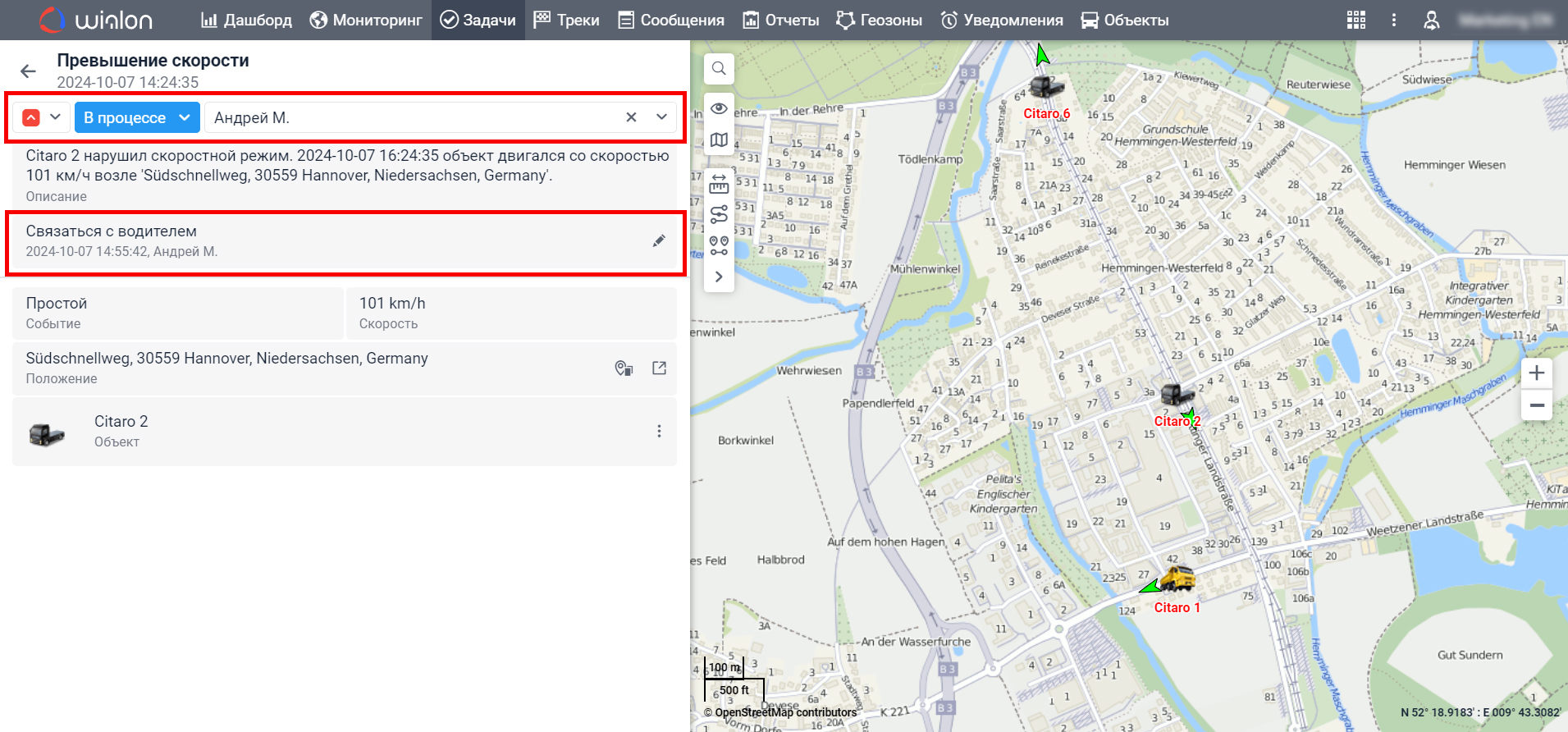Image resolution: width=1568 pixels, height=732 pixels.
Task: Expand the assignee dropdown arrow
Action: point(661,117)
